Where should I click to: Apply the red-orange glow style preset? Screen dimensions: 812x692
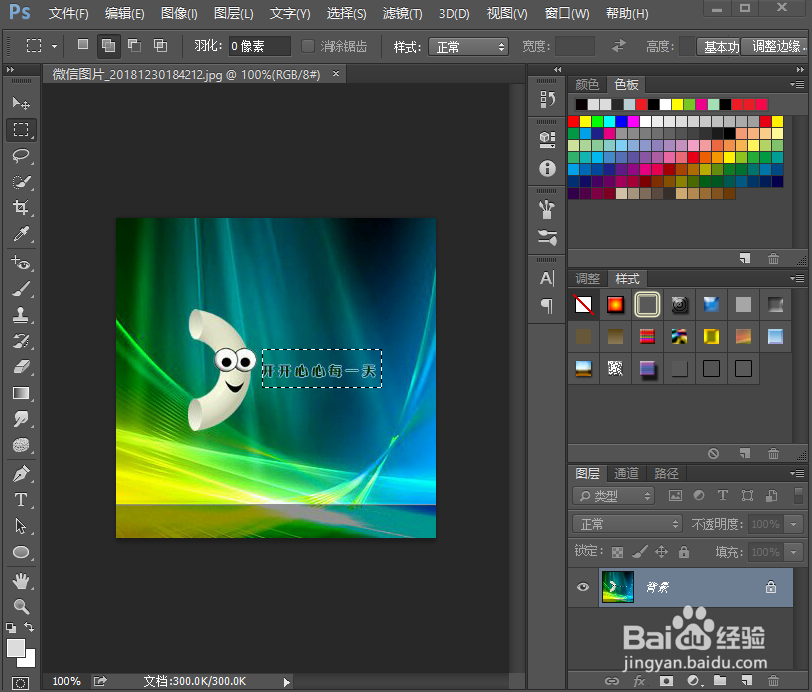click(615, 305)
